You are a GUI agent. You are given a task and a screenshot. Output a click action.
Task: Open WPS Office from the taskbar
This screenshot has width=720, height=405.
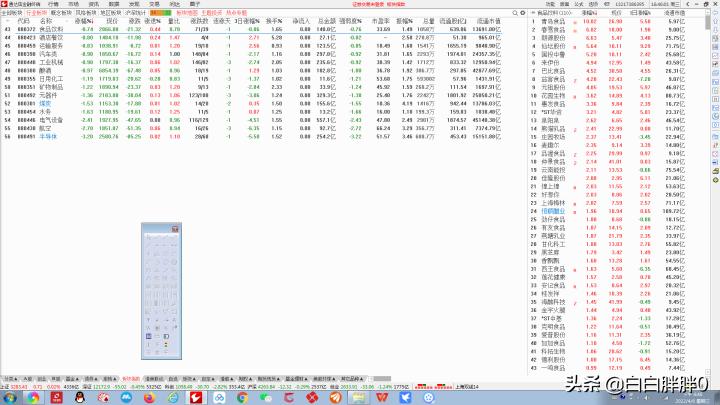pyautogui.click(x=382, y=397)
